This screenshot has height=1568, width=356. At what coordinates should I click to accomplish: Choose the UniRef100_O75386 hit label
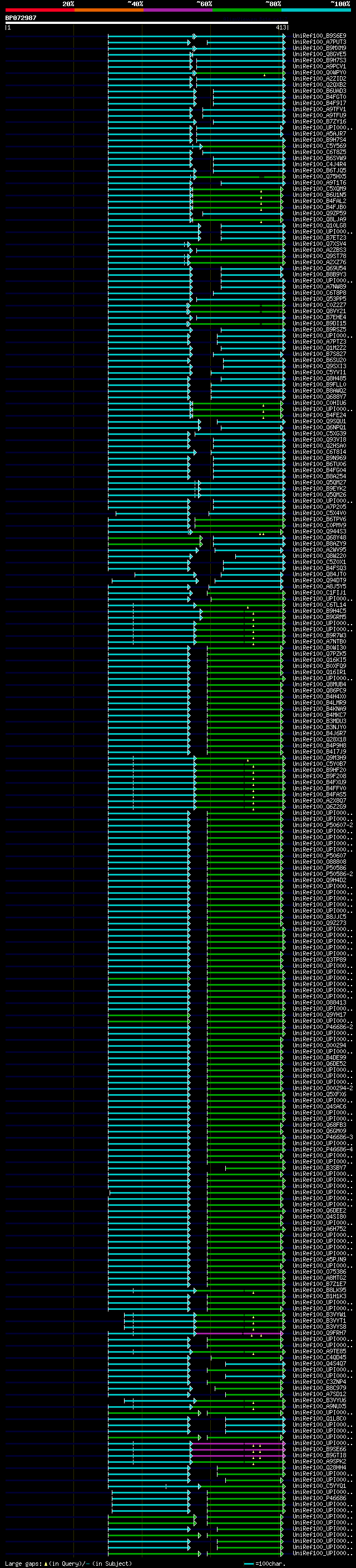tap(319, 1272)
